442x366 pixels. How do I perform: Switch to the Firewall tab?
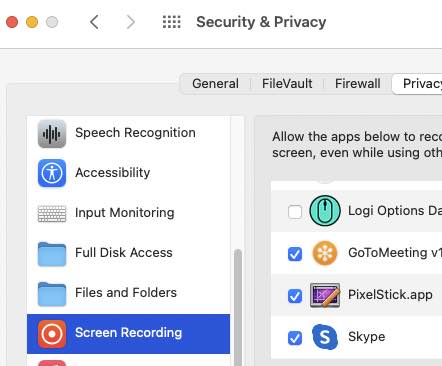(358, 84)
